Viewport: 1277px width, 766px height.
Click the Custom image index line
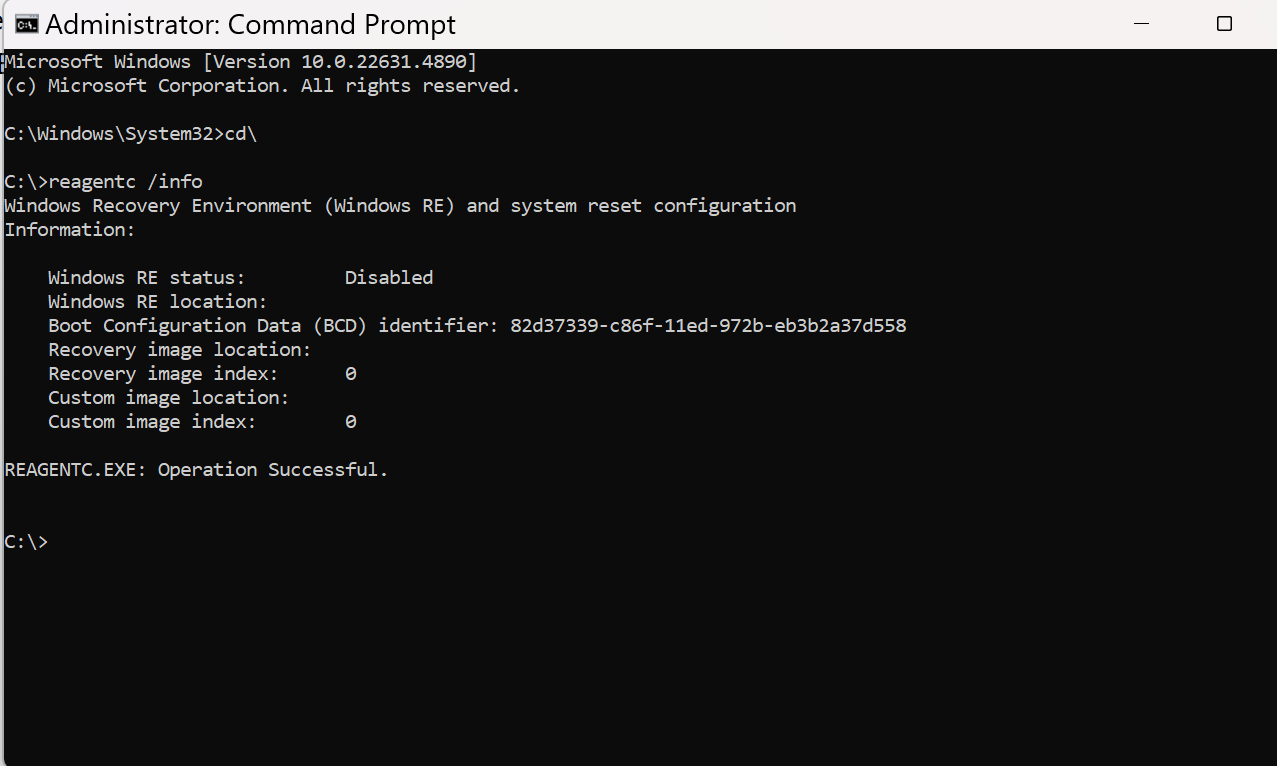point(202,422)
